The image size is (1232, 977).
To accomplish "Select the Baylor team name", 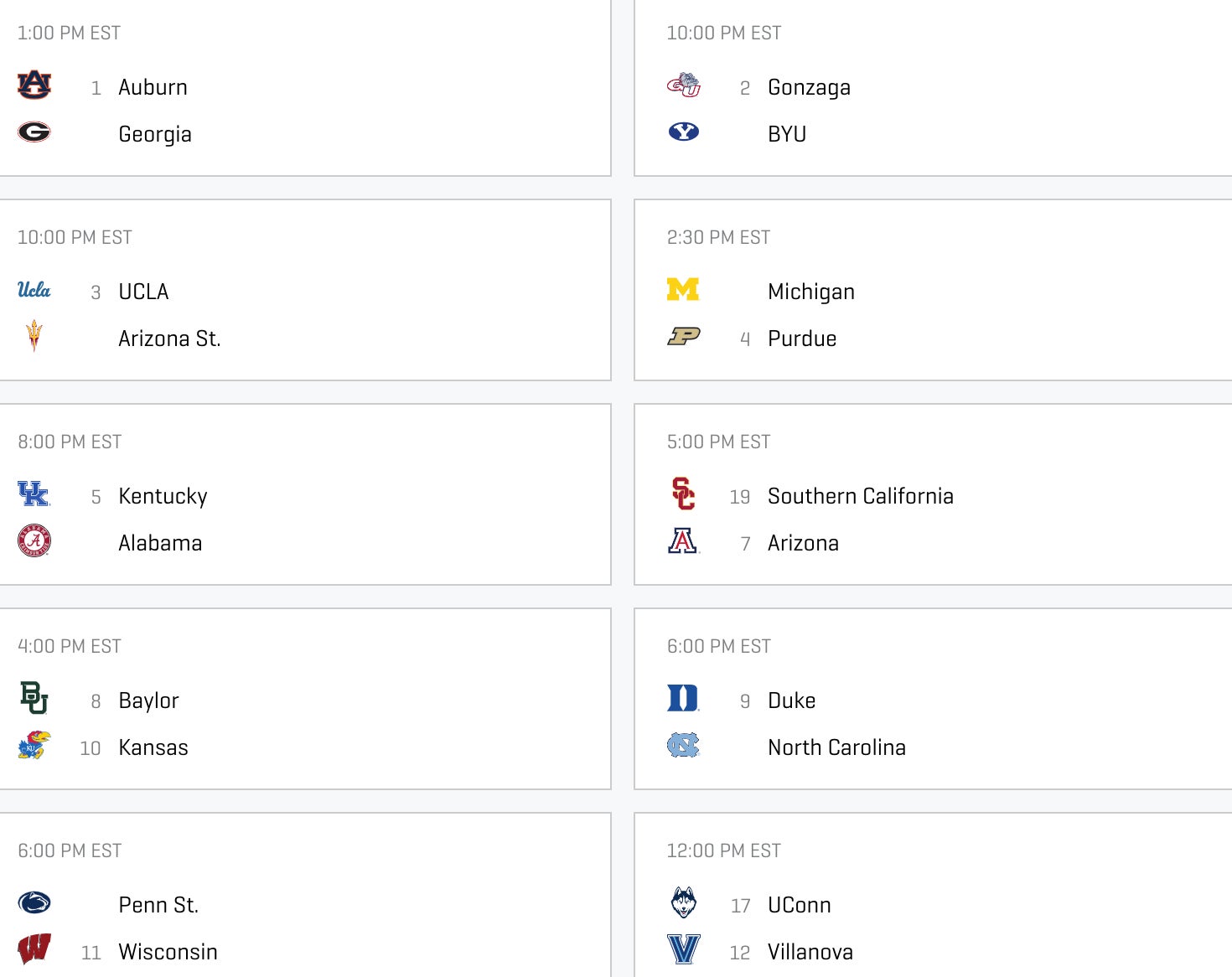I will point(148,700).
